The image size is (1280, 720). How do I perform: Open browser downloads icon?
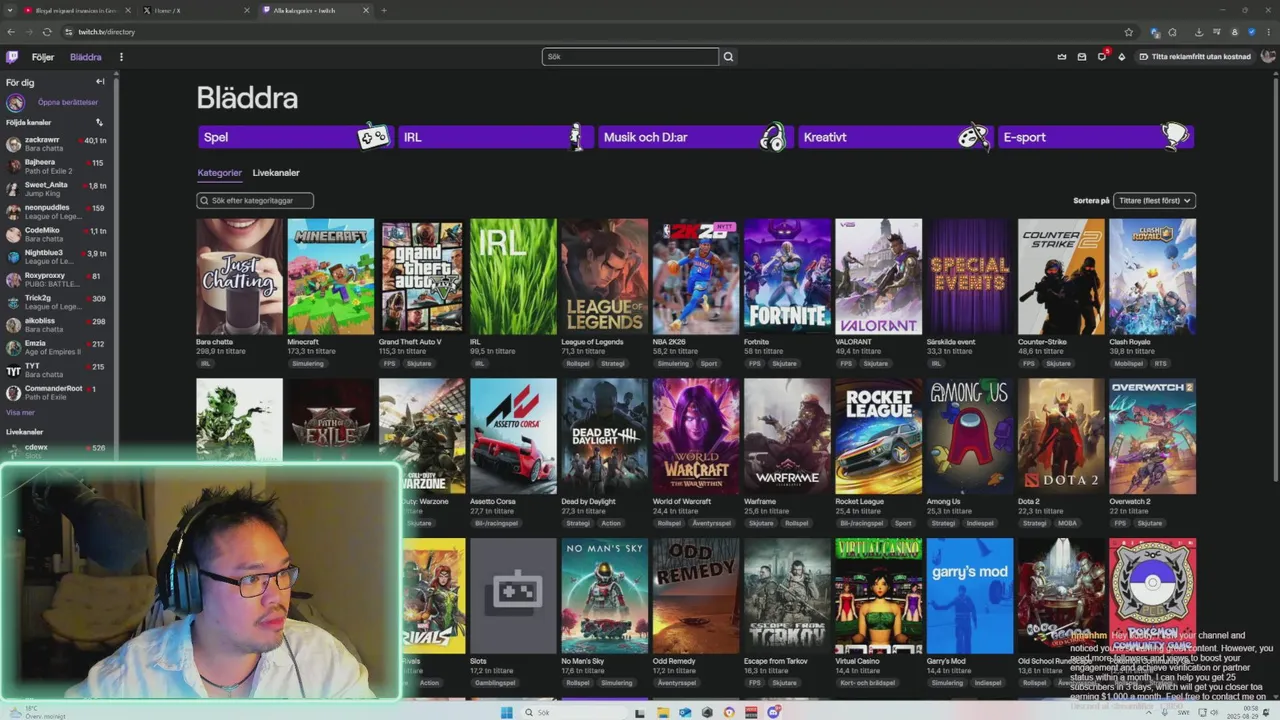[x=1199, y=32]
